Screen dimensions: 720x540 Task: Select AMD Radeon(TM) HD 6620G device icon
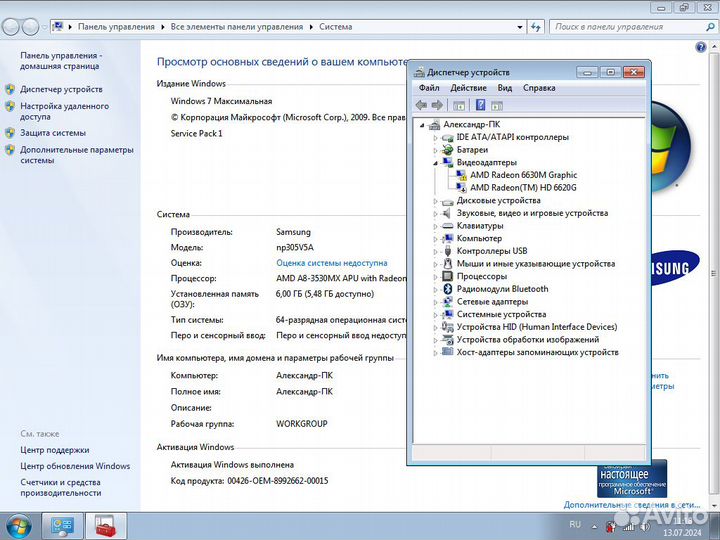pyautogui.click(x=461, y=187)
